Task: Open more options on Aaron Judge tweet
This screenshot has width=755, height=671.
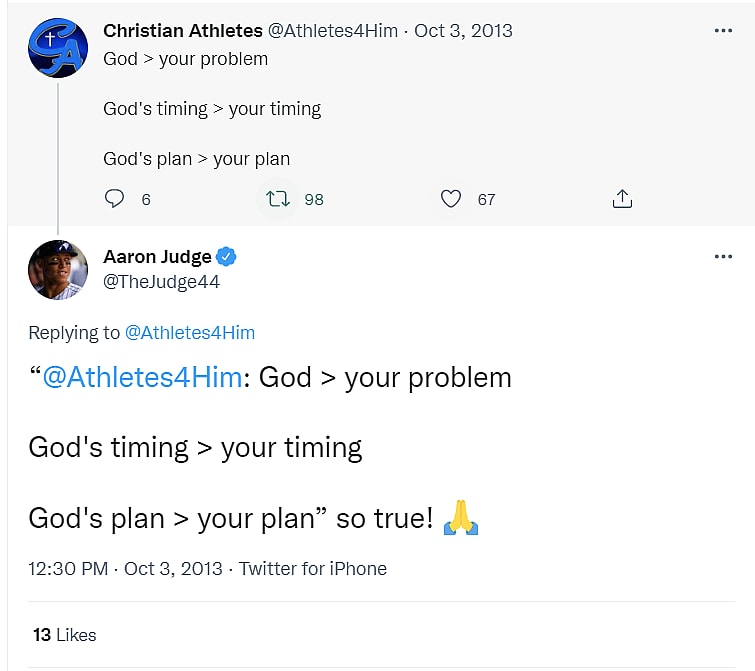Action: pyautogui.click(x=723, y=257)
